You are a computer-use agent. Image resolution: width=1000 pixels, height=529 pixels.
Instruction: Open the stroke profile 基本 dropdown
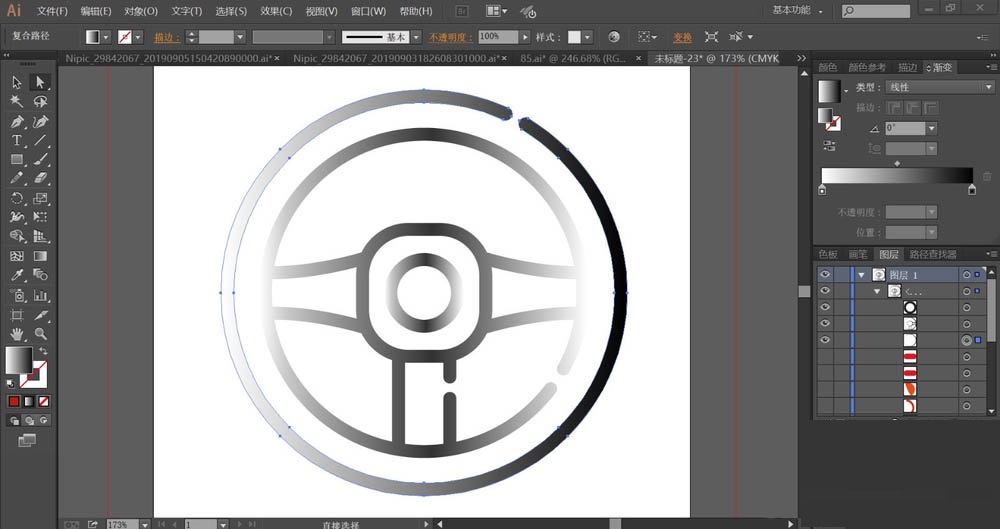[416, 38]
